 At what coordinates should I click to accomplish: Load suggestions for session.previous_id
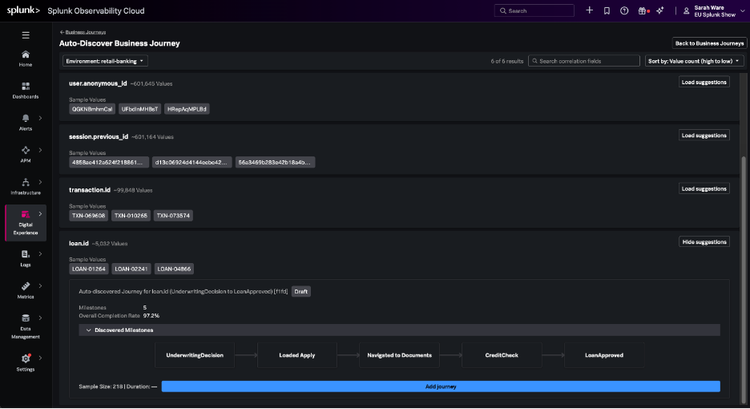click(x=704, y=135)
